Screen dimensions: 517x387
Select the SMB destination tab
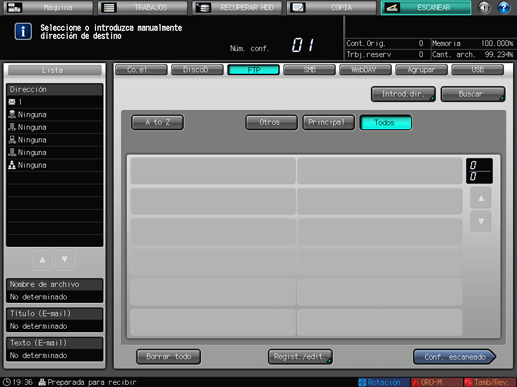309,70
